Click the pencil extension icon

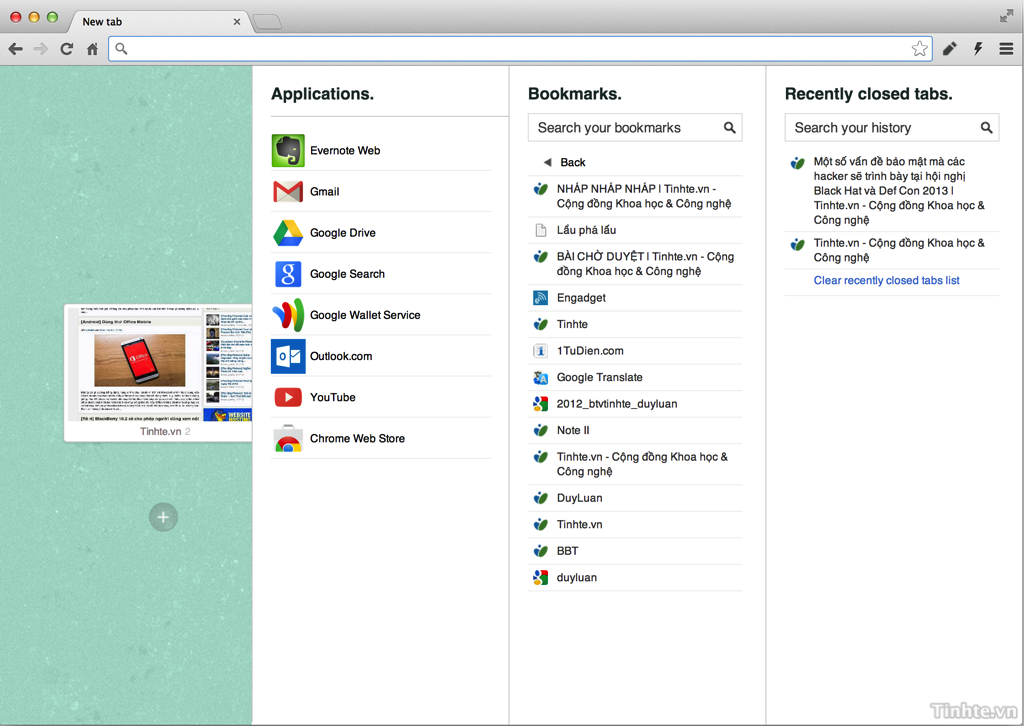950,49
